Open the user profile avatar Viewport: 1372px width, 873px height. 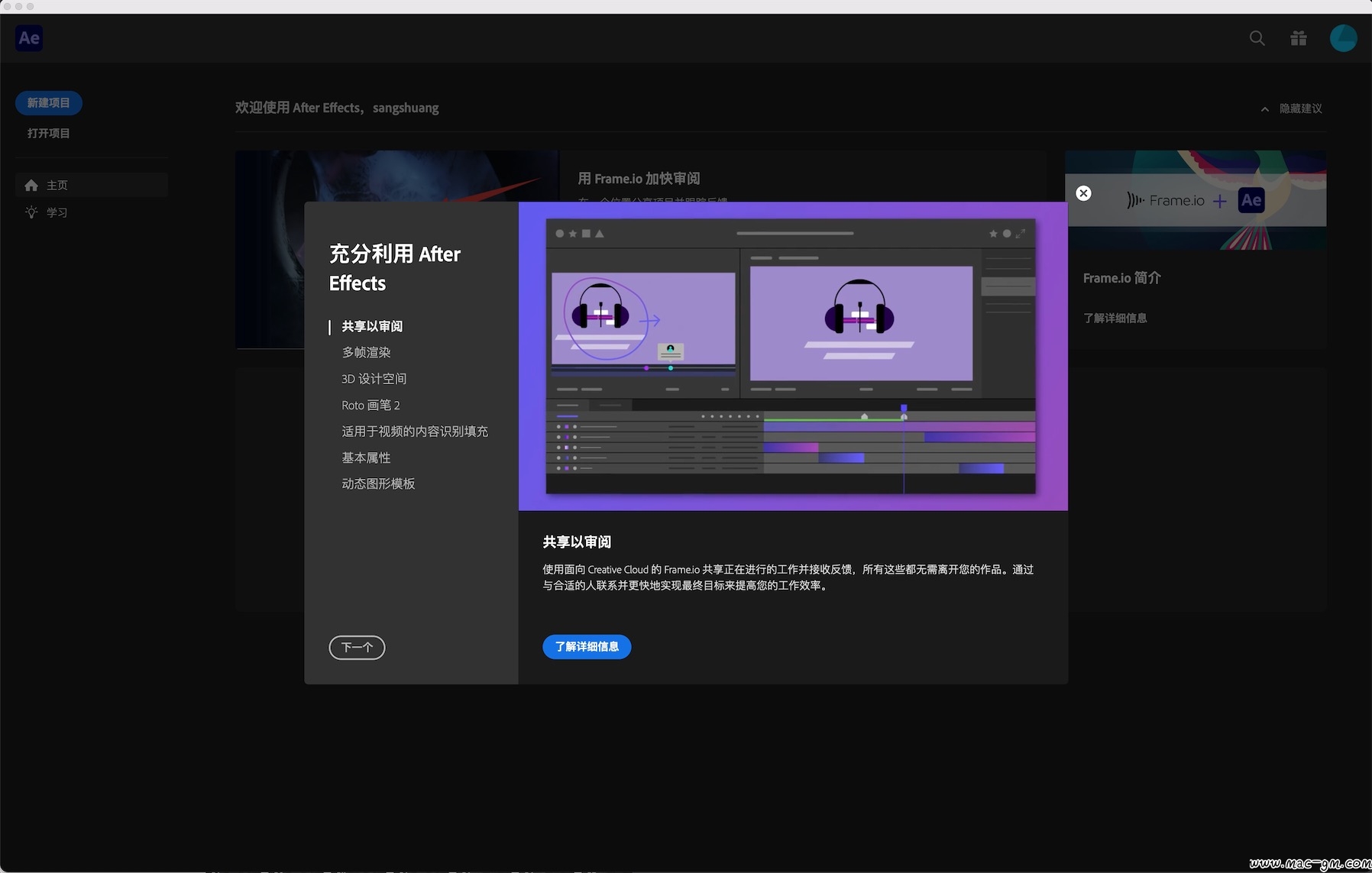click(1343, 38)
